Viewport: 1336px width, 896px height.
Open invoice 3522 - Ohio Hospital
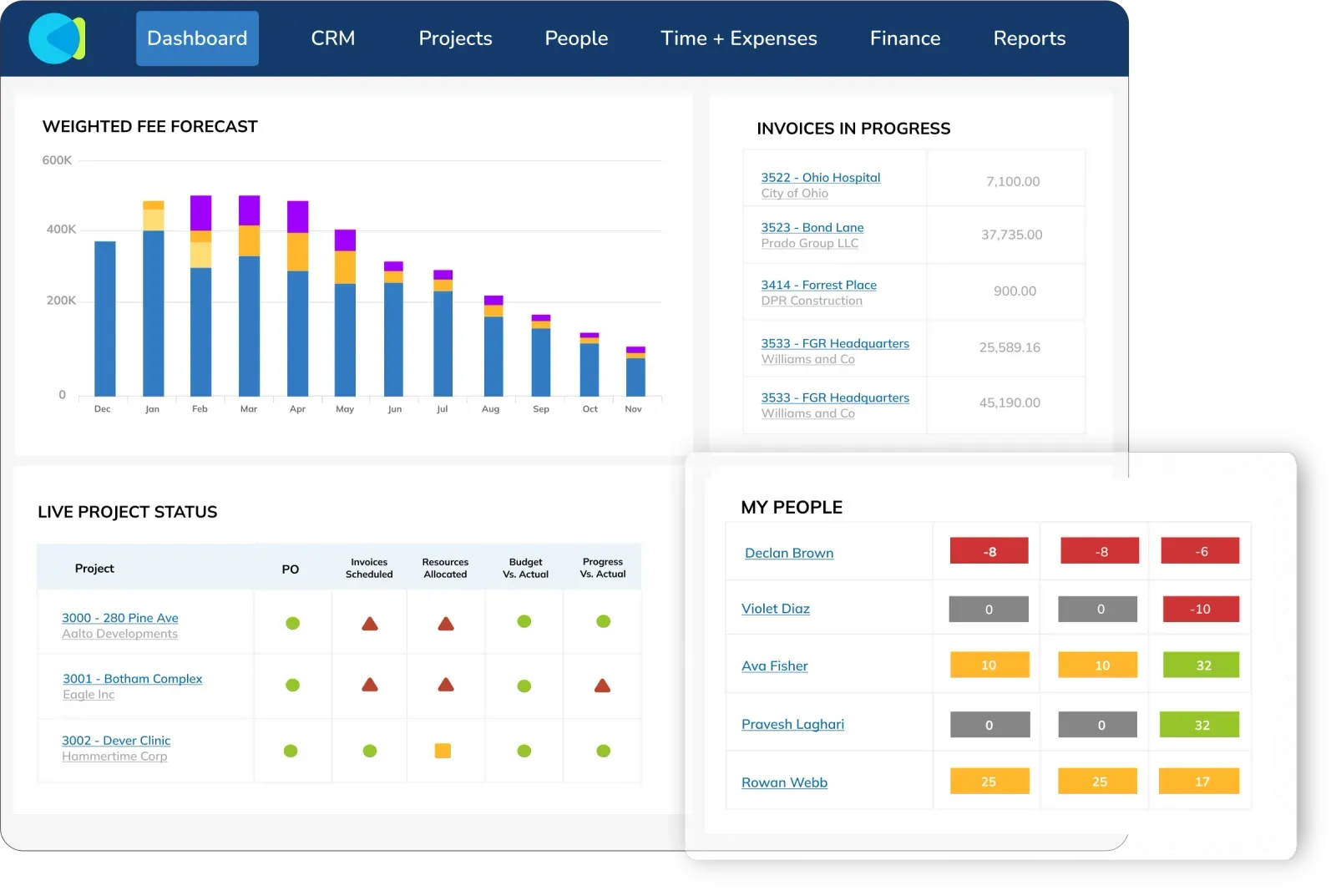(x=821, y=177)
